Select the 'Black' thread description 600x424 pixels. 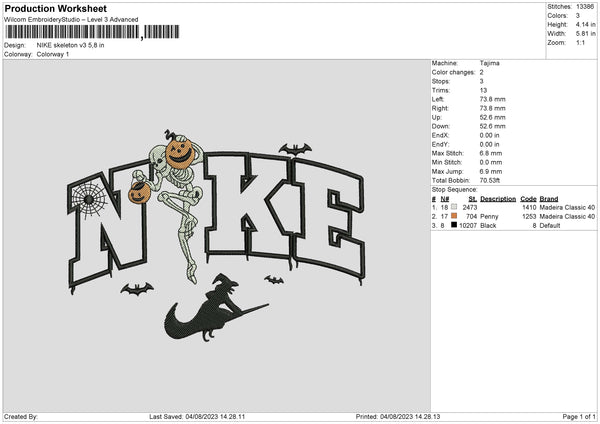[x=488, y=226]
